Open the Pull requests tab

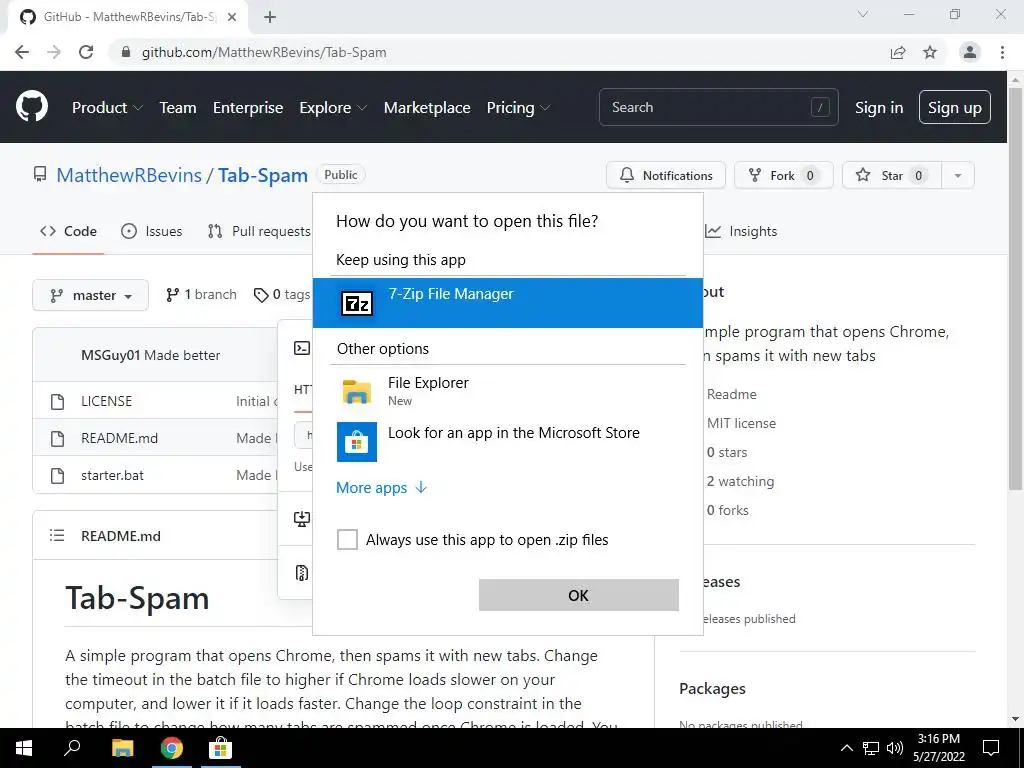[259, 231]
